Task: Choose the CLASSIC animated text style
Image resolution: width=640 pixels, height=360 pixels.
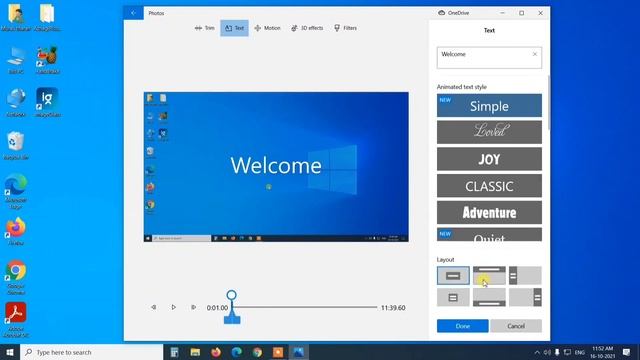Action: click(x=489, y=186)
